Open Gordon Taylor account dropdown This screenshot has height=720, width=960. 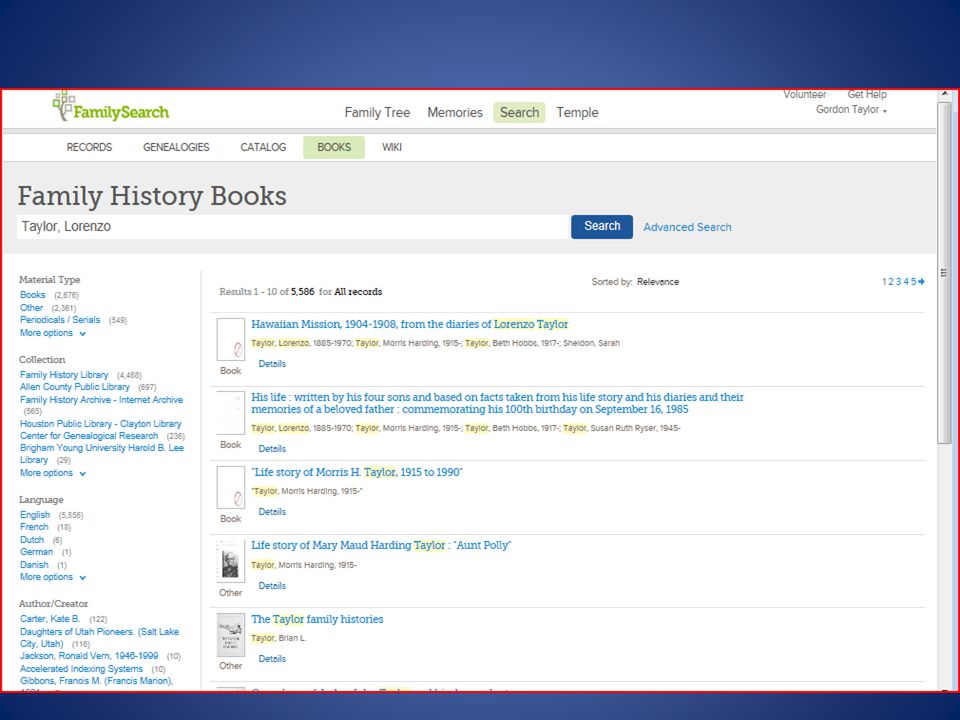click(851, 110)
